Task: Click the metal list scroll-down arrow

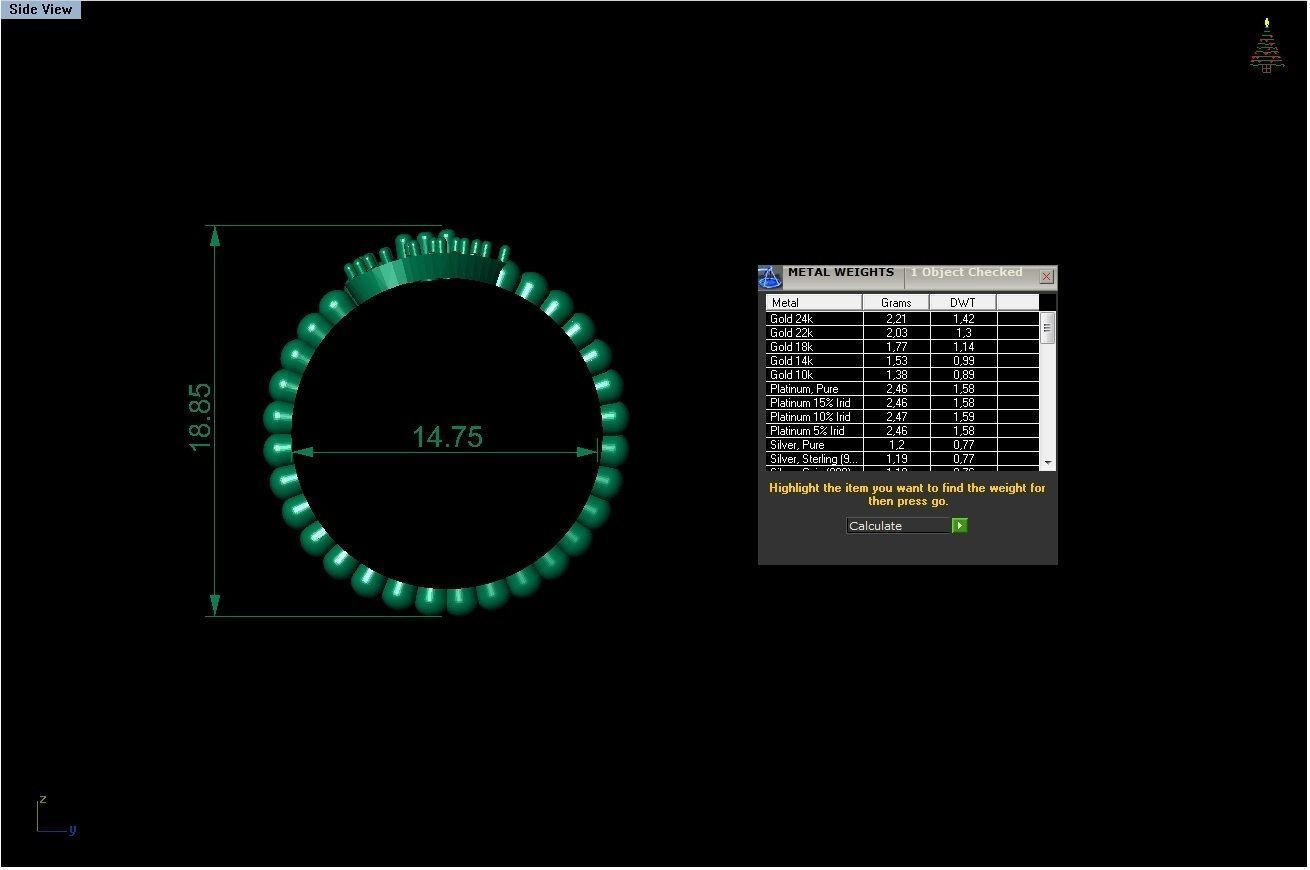Action: pos(1047,463)
